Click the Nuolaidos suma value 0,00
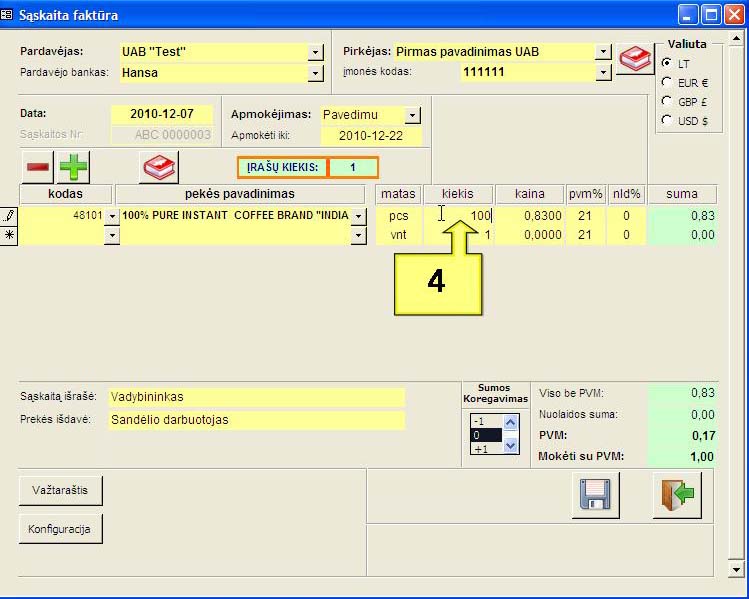This screenshot has width=749, height=599. coord(682,415)
